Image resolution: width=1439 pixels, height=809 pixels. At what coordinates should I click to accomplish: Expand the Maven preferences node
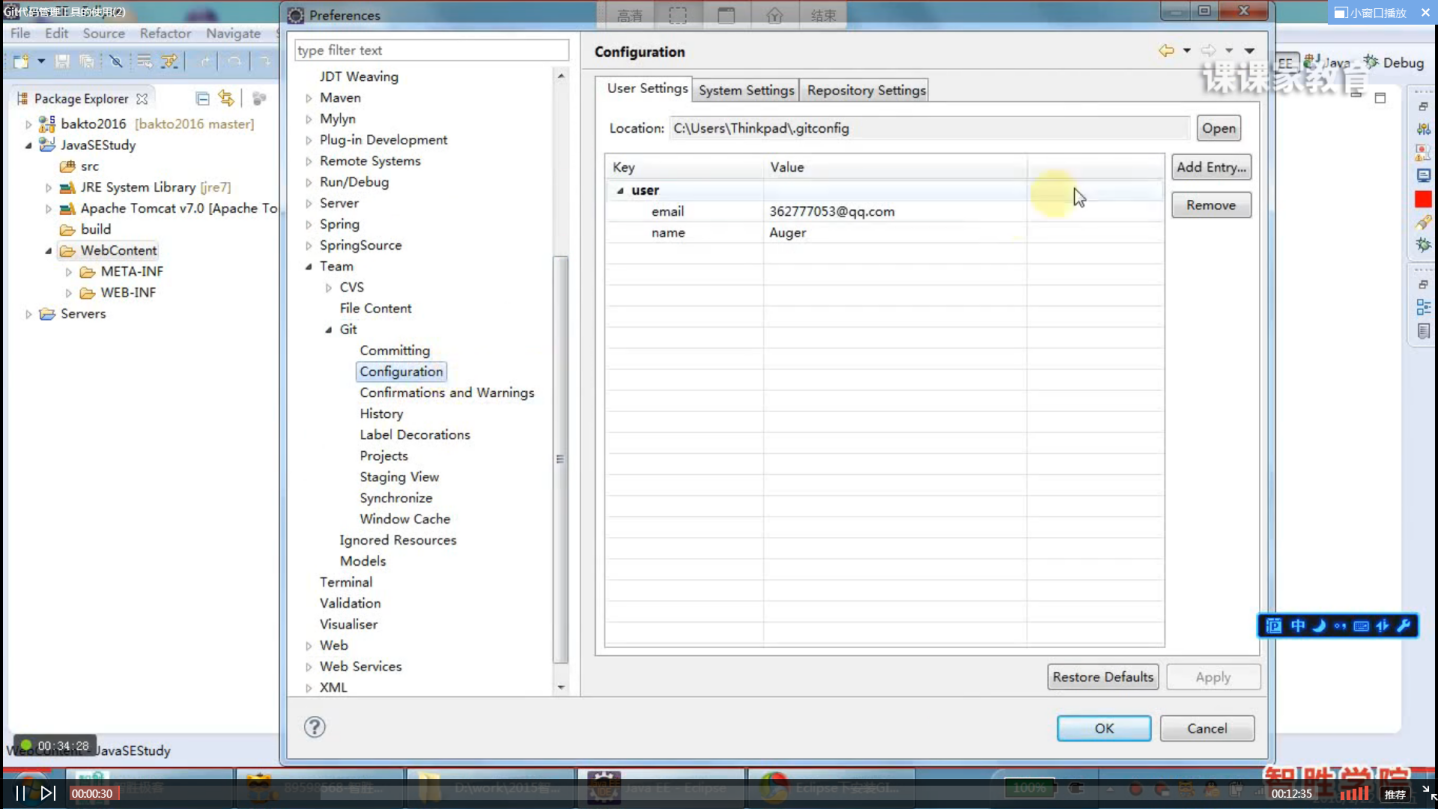click(308, 98)
